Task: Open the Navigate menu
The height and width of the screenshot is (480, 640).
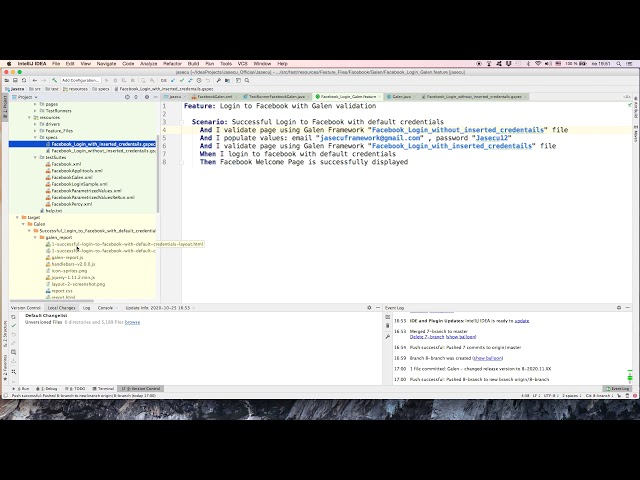Action: [x=107, y=64]
